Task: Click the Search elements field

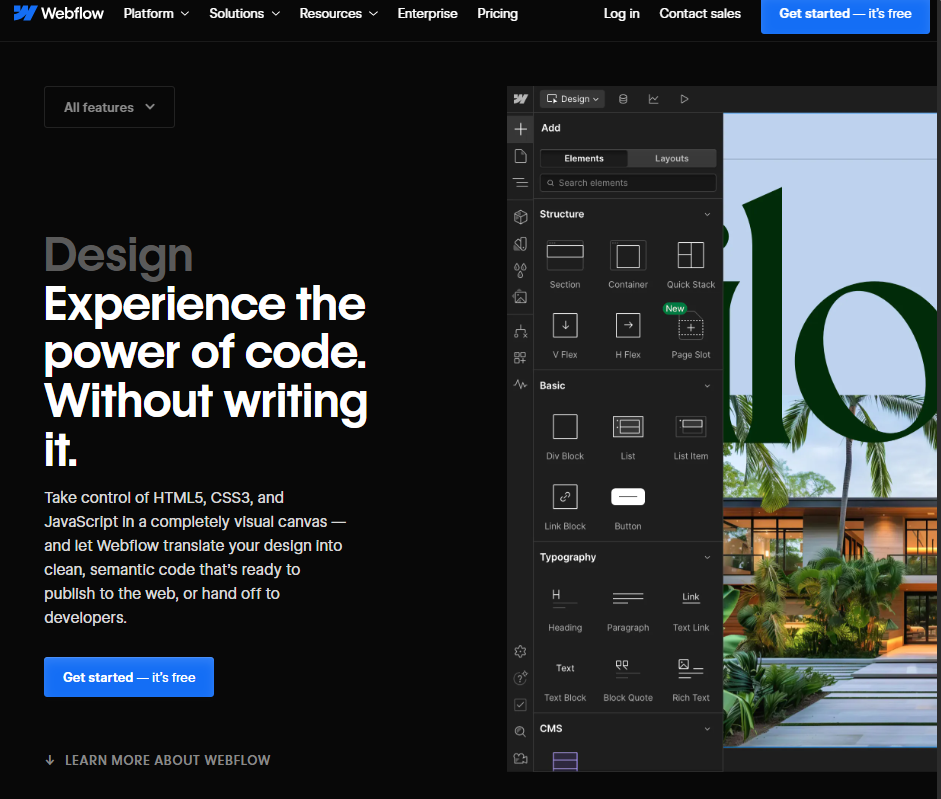Action: coord(628,182)
